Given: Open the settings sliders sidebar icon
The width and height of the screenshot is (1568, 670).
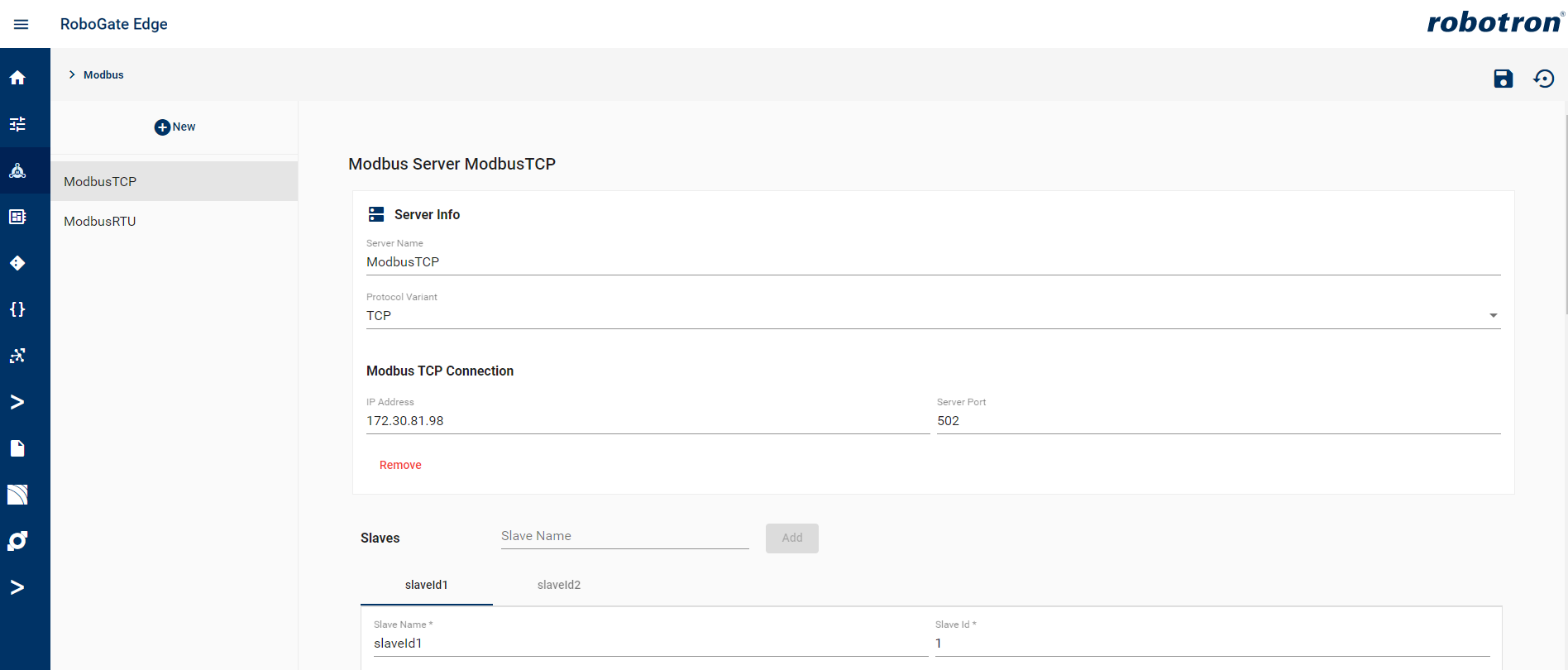Looking at the screenshot, I should (x=17, y=124).
